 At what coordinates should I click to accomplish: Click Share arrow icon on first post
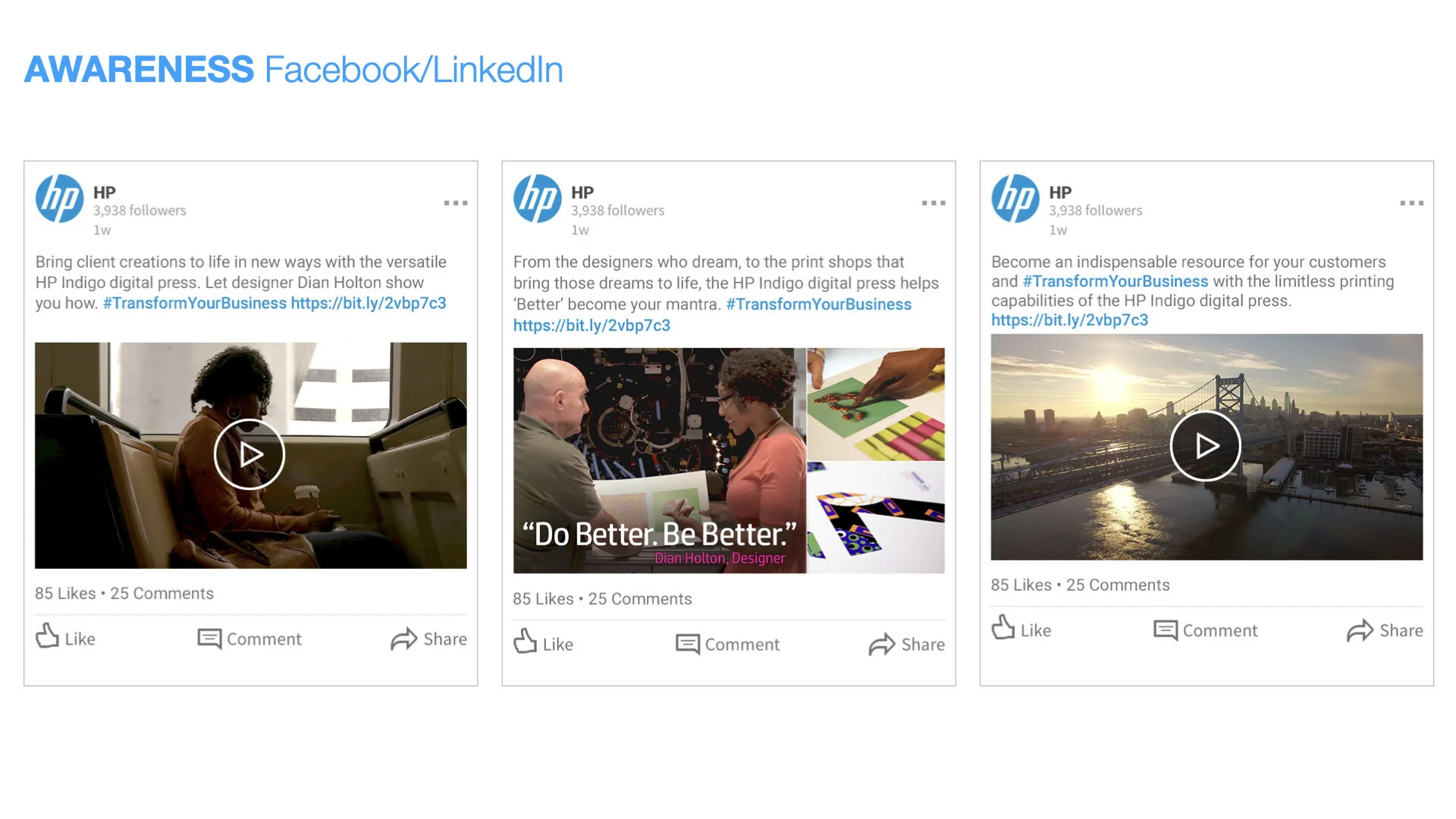click(x=403, y=639)
